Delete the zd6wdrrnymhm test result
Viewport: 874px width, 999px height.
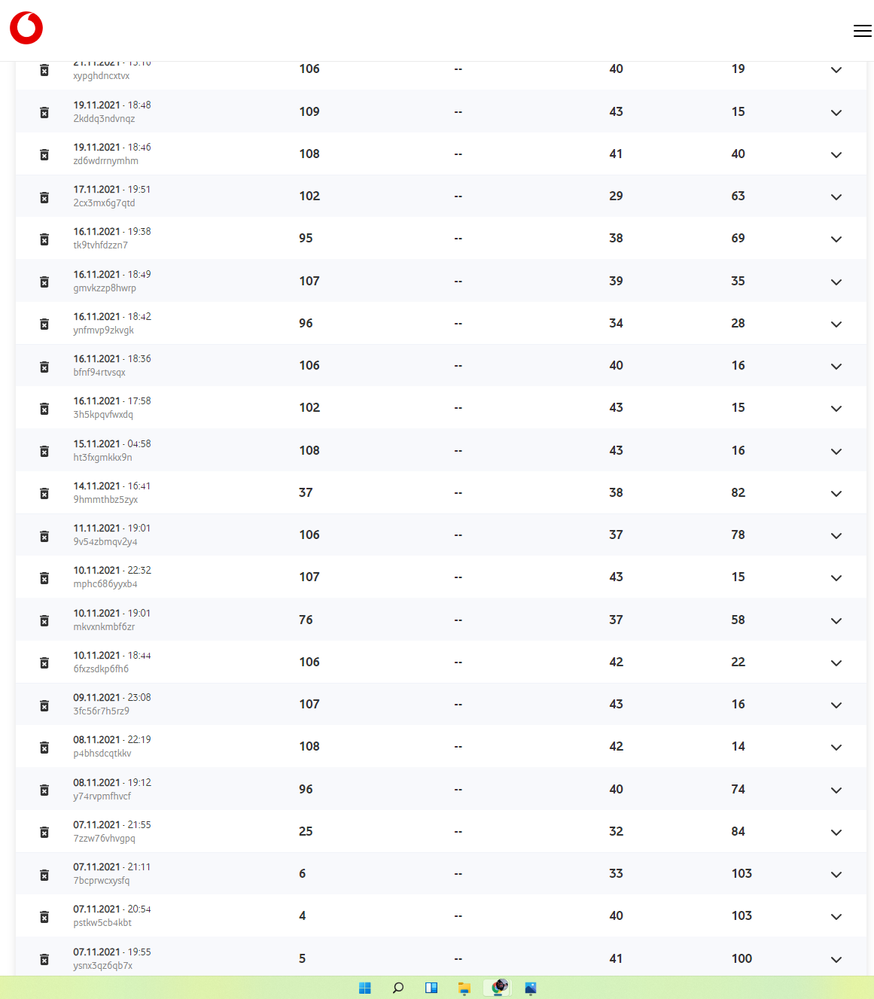44,154
